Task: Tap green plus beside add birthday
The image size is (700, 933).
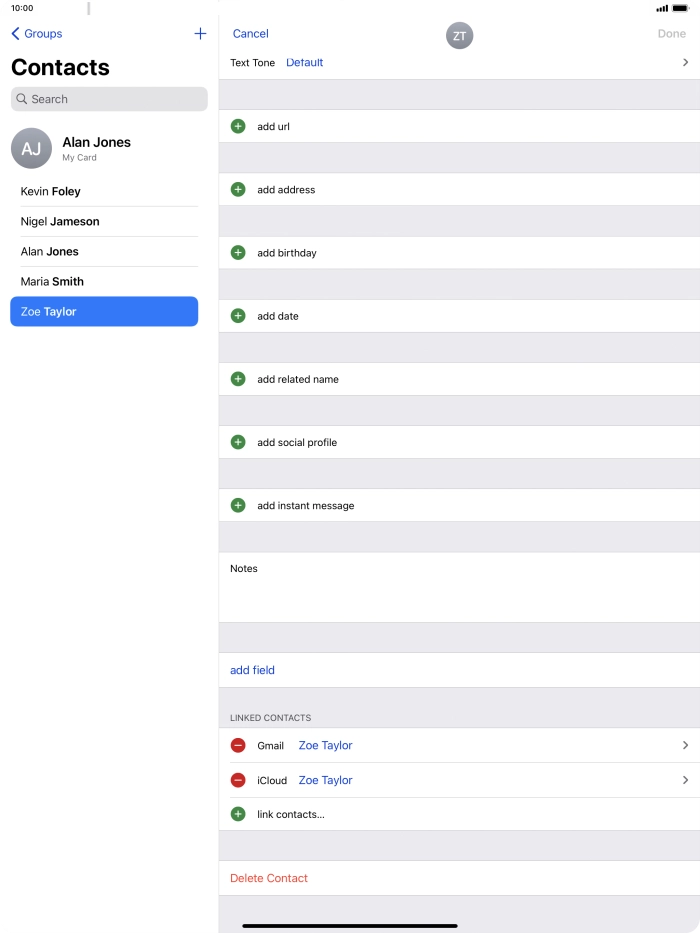Action: click(x=238, y=253)
